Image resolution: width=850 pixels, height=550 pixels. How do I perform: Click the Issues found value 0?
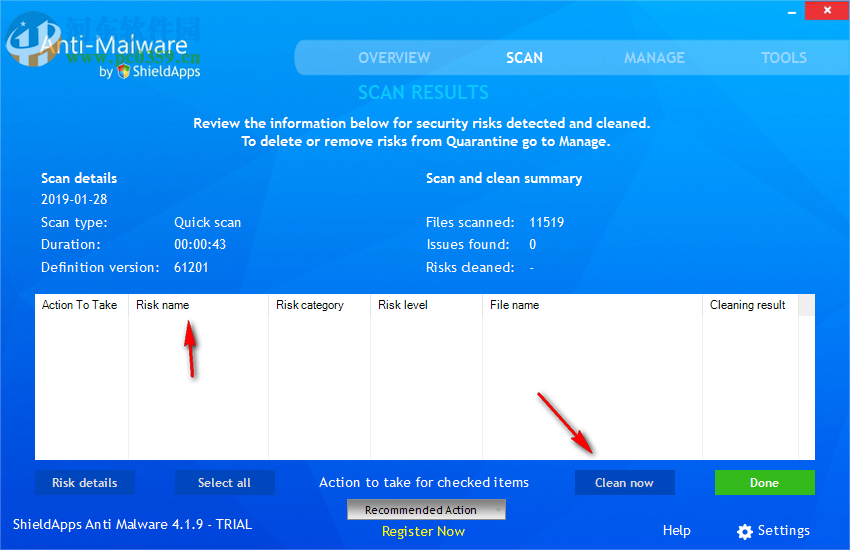coord(533,244)
